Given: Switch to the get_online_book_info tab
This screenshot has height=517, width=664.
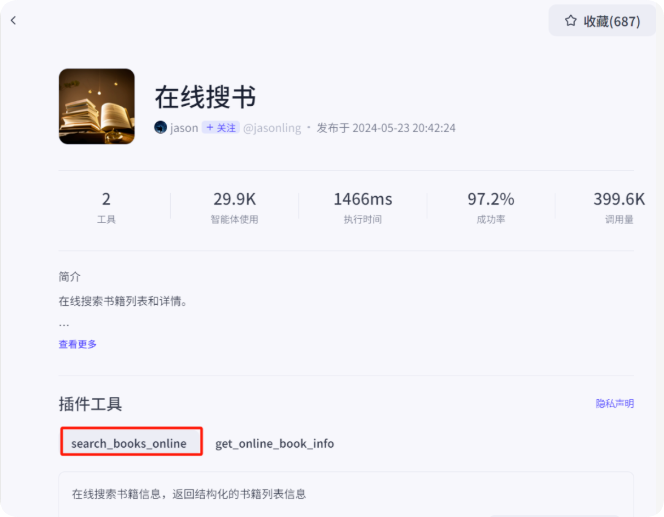Looking at the screenshot, I should point(274,443).
